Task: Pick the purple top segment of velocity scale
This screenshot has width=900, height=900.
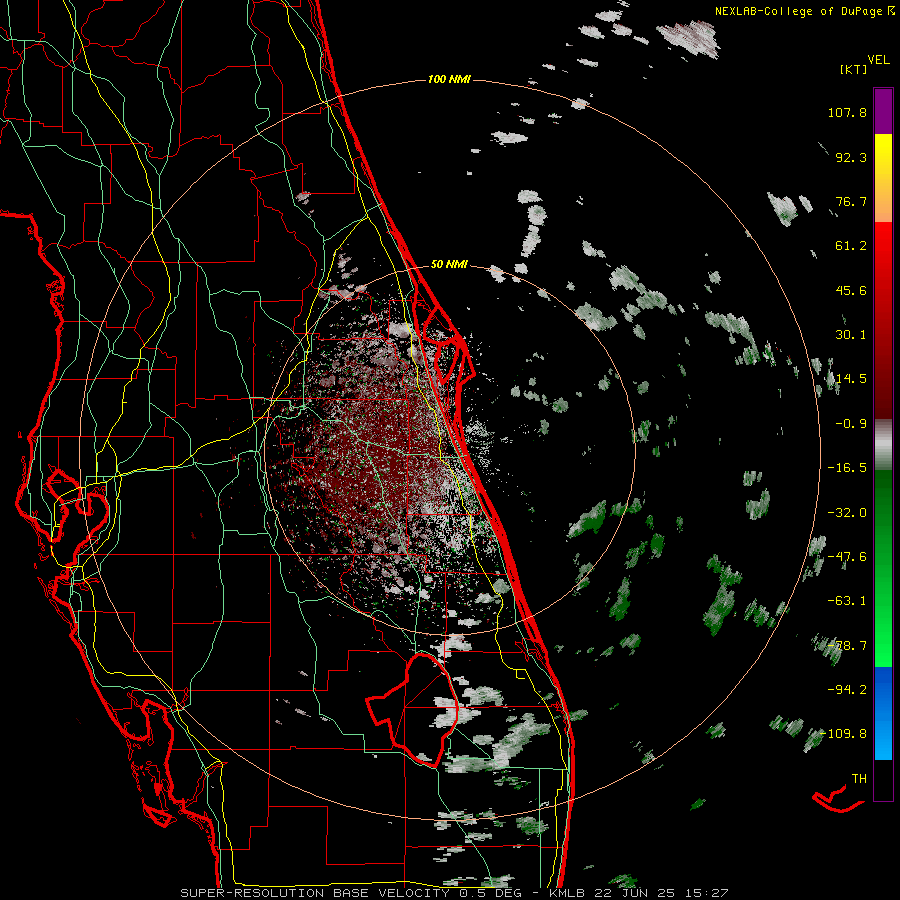Action: (883, 111)
